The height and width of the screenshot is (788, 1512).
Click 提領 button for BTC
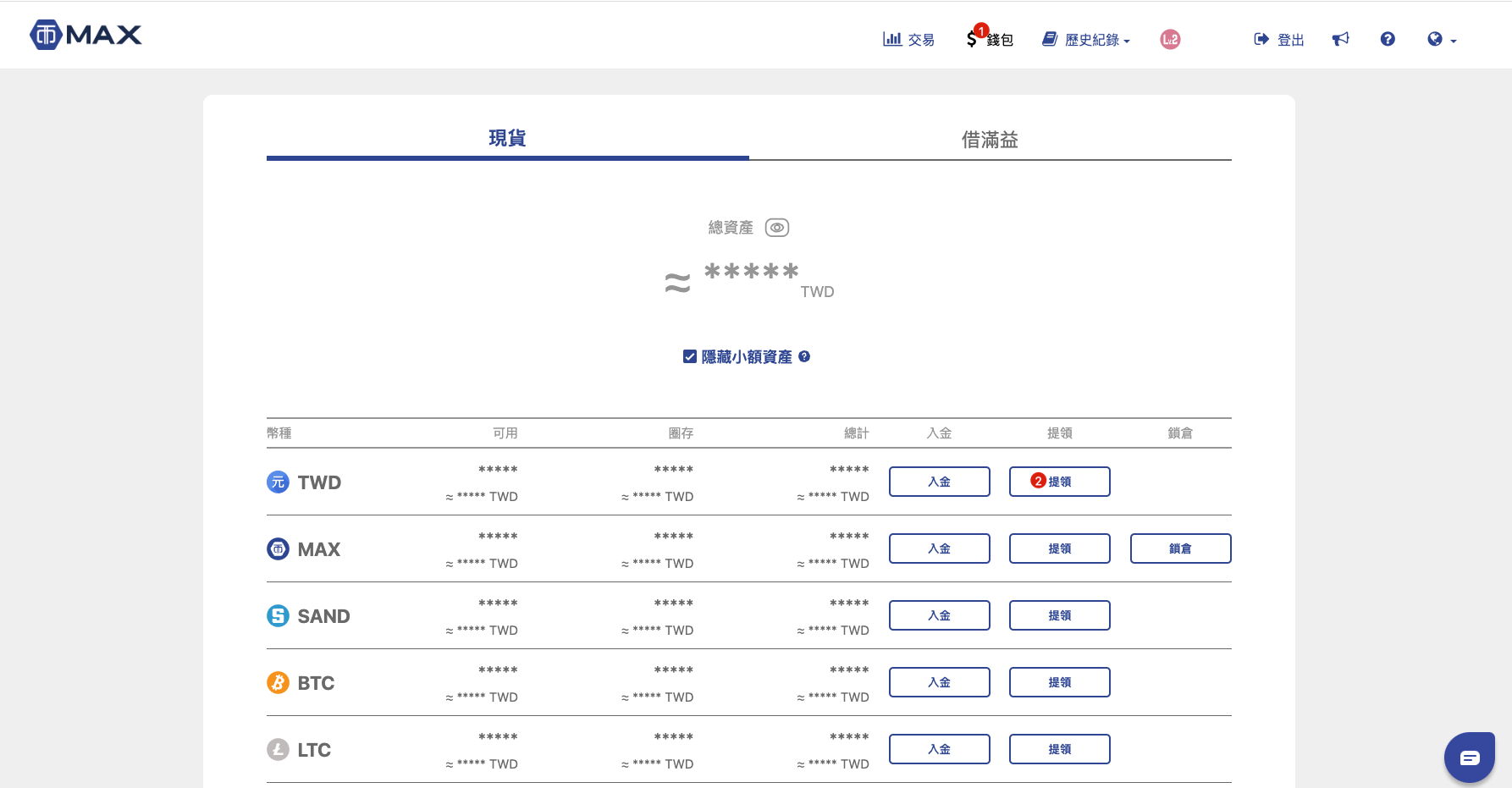pos(1060,682)
